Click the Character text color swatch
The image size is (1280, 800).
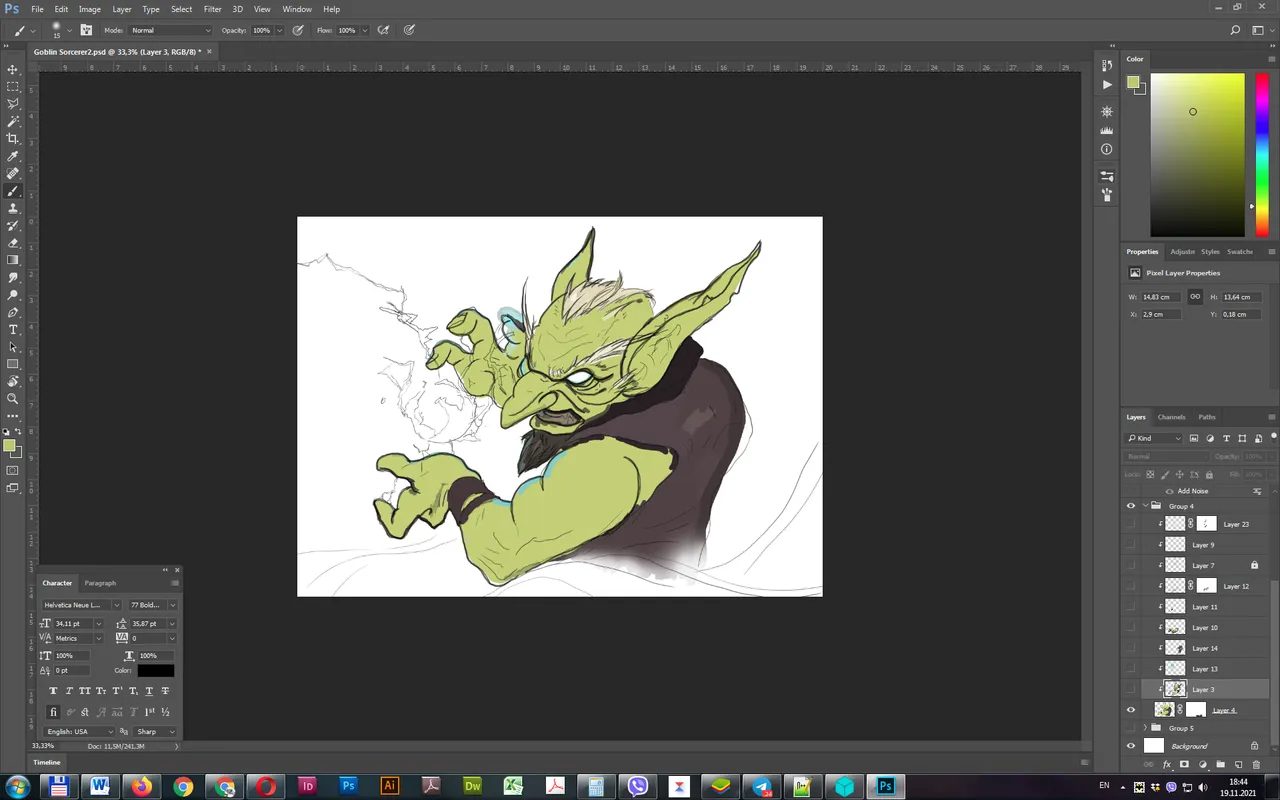pos(156,671)
